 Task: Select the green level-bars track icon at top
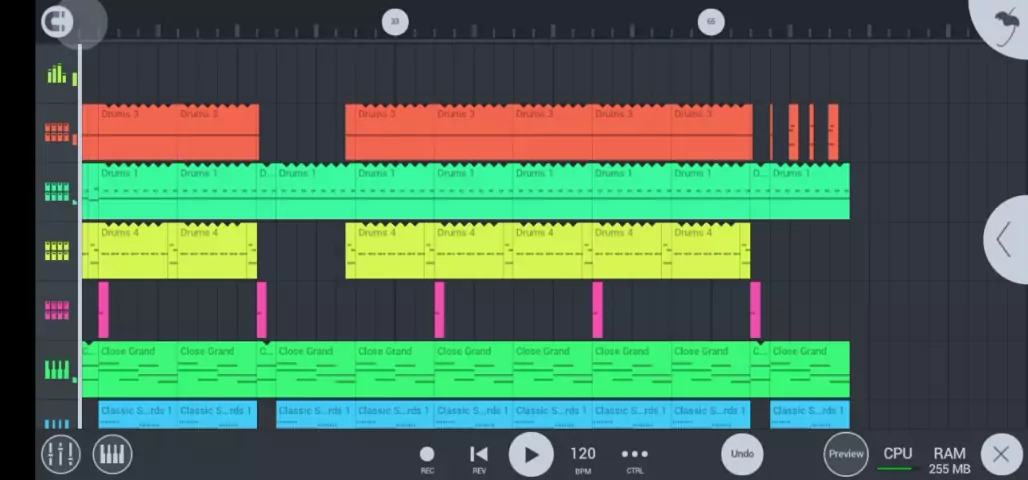tap(57, 74)
